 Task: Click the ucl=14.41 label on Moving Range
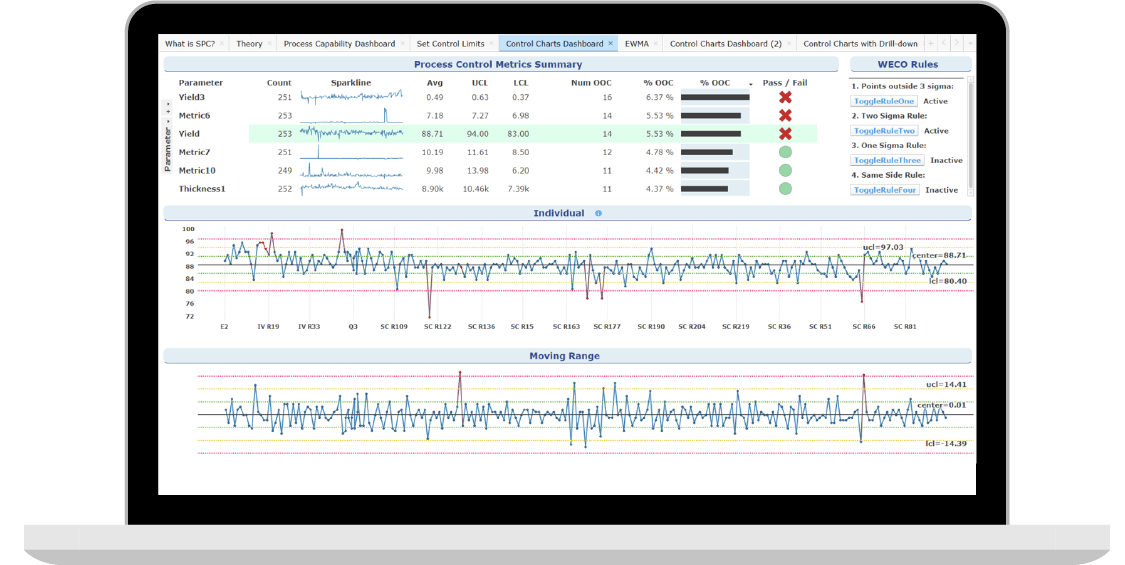946,385
